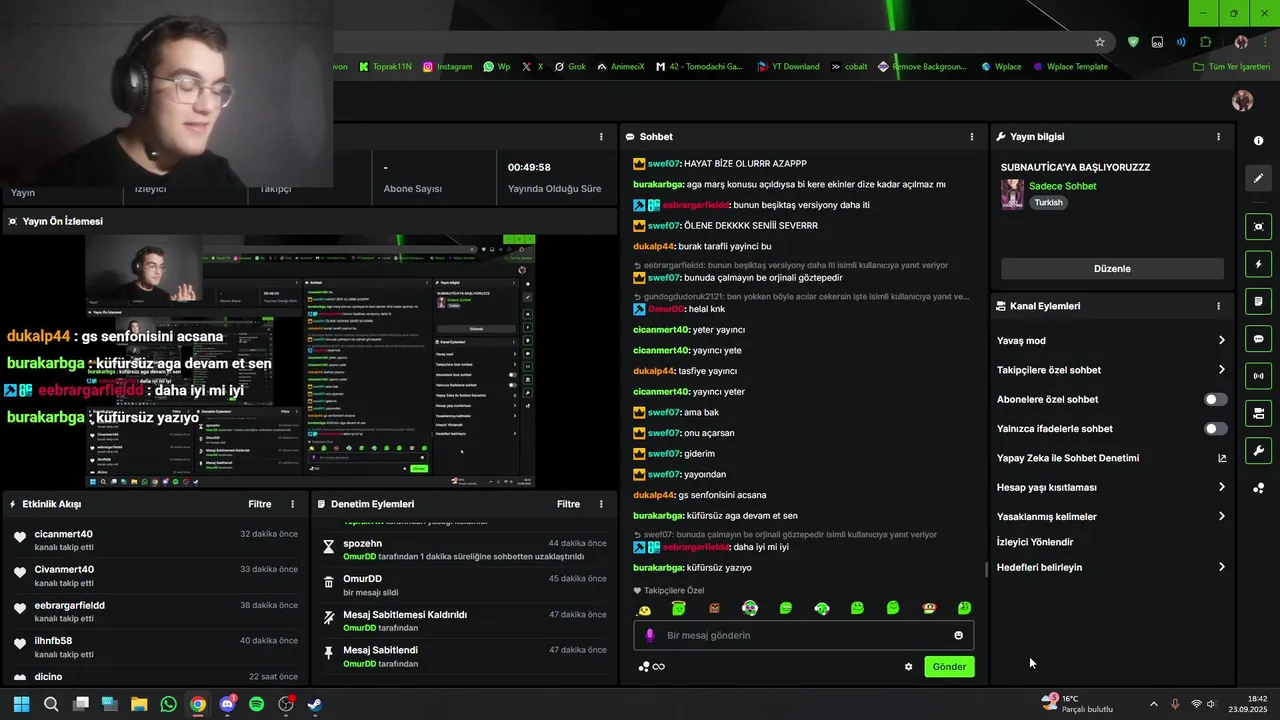Open Spotify from the taskbar

pos(256,704)
